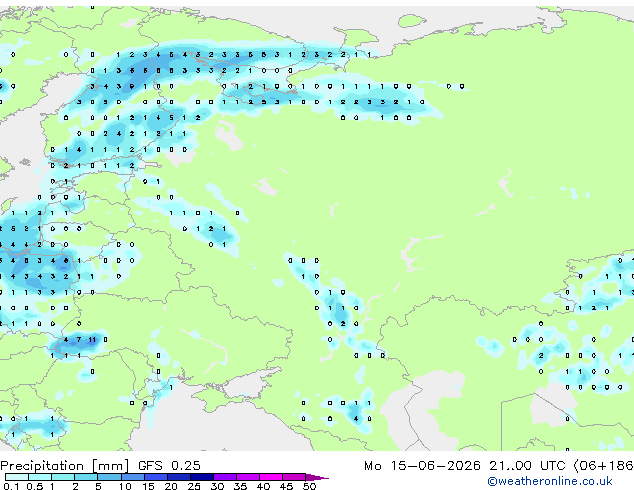
Task: Pick the 35–40 mm legend swatch
Action: click(x=247, y=477)
